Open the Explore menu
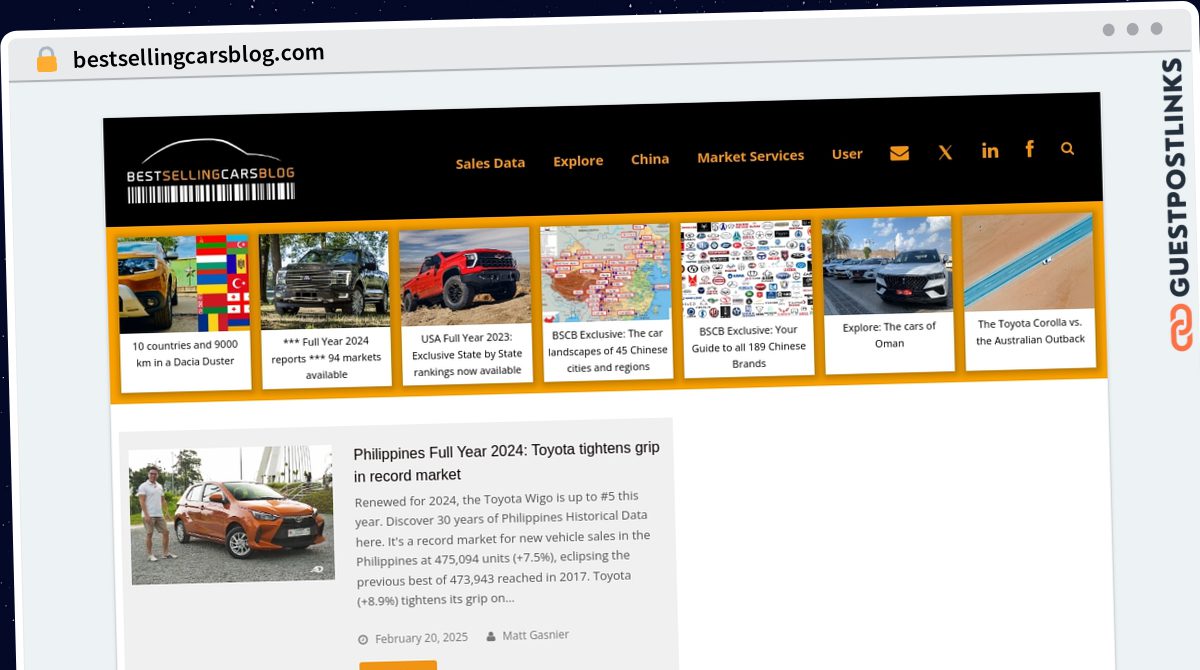This screenshot has height=670, width=1200. coord(578,160)
